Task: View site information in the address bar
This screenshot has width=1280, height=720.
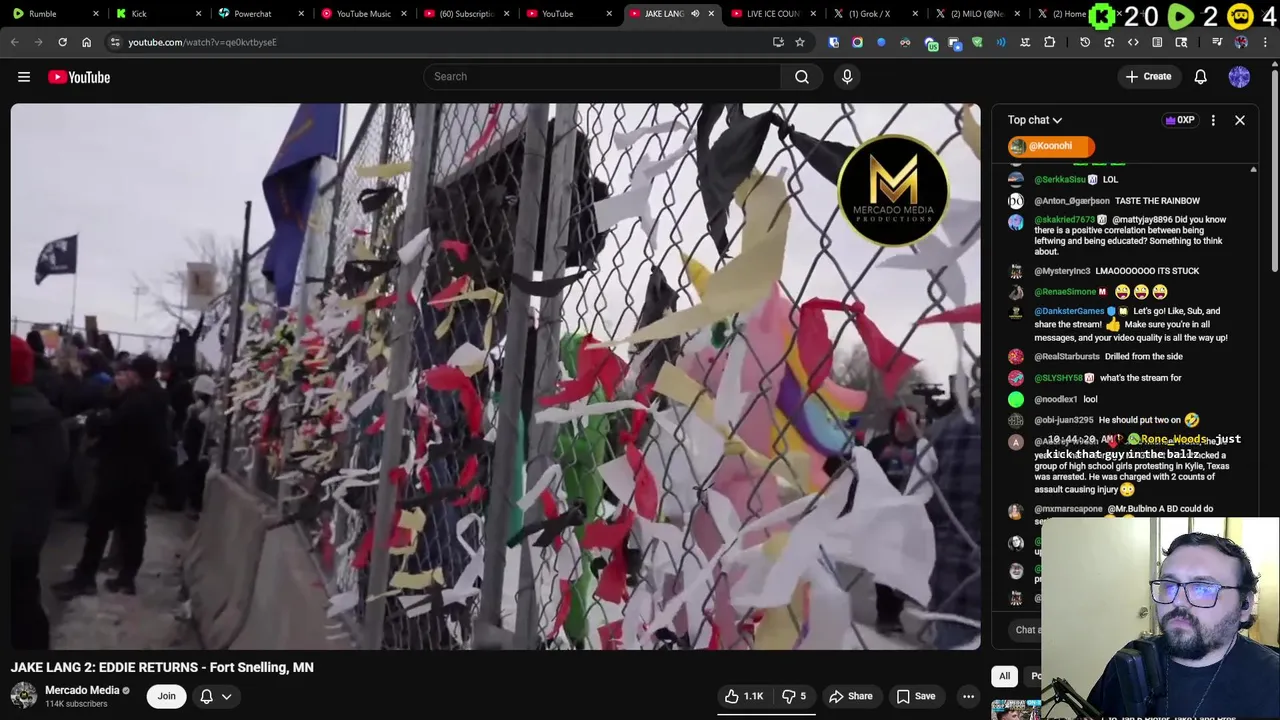Action: (115, 42)
